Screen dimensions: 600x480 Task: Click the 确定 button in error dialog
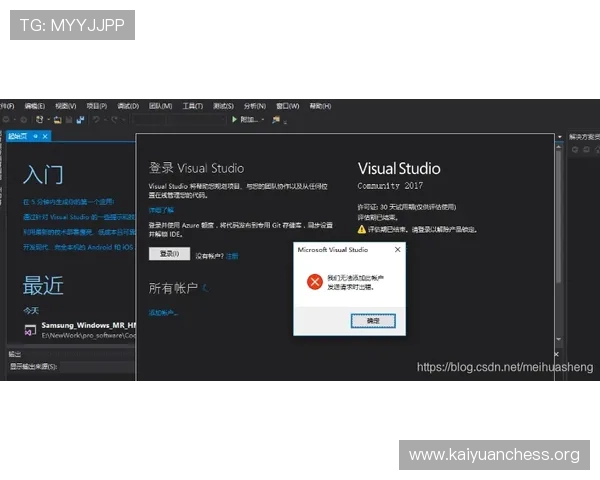click(x=373, y=320)
